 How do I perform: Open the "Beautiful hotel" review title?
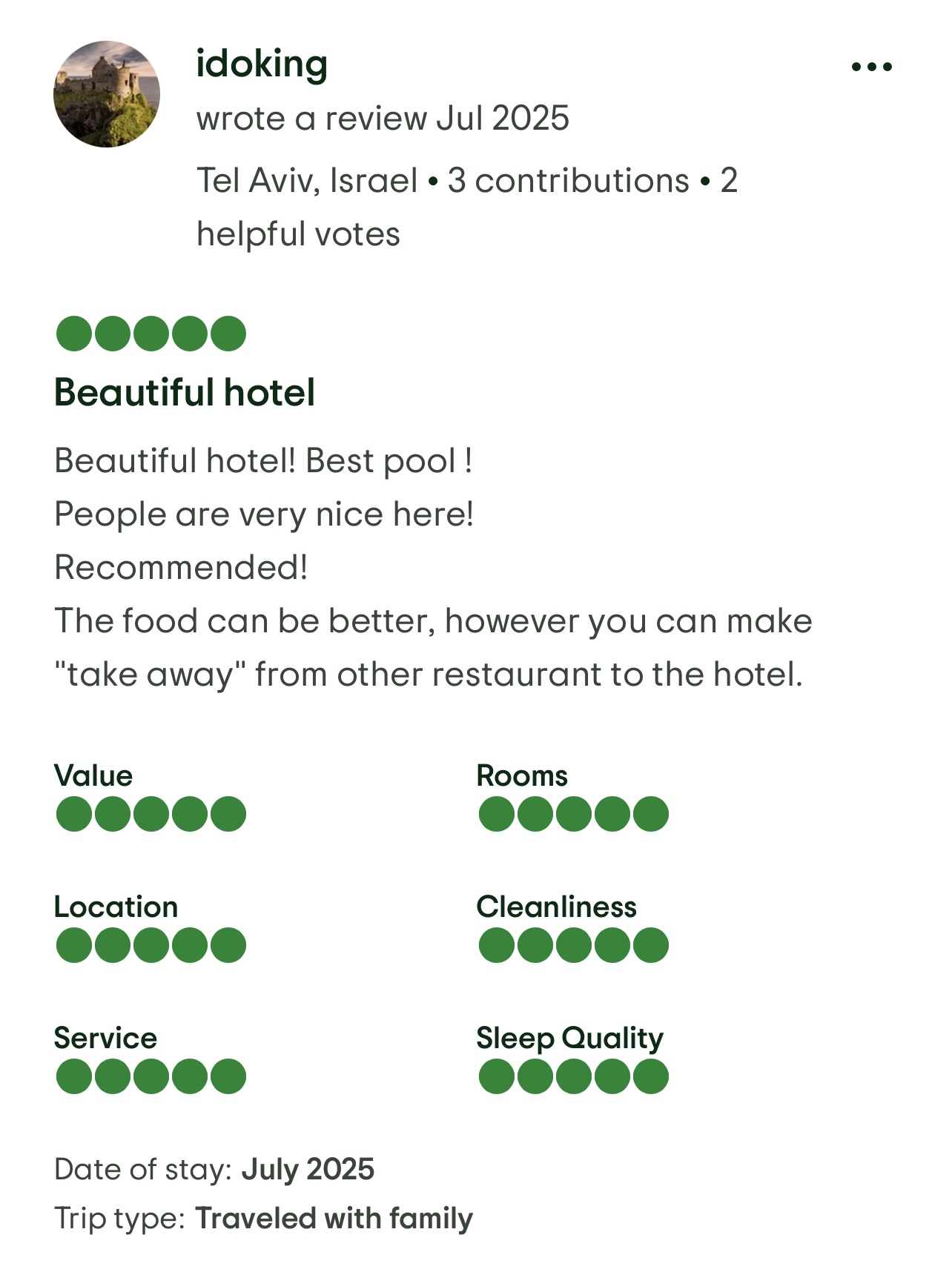tap(185, 392)
